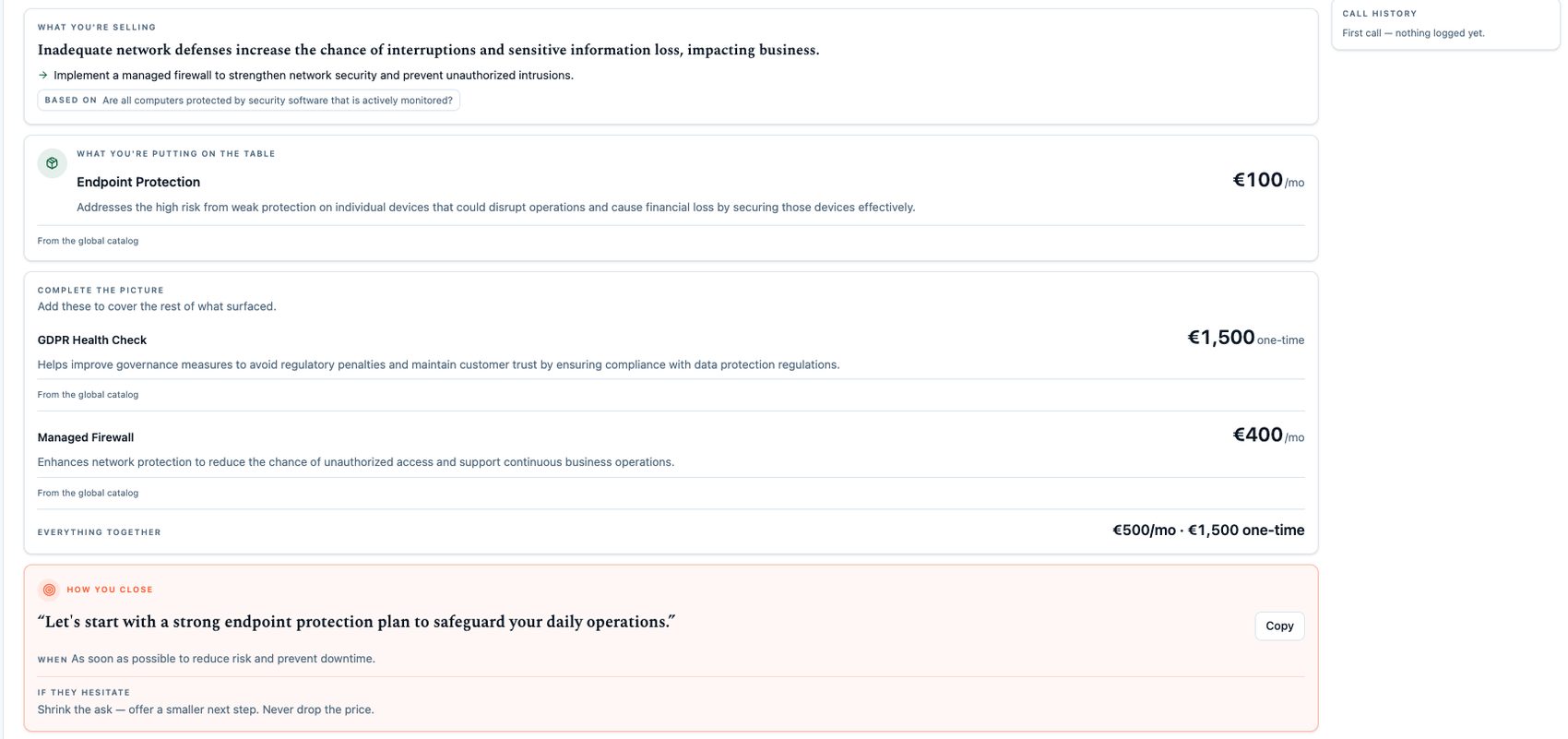This screenshot has width=1568, height=739.
Task: Click the Everything Together label
Action: [100, 532]
